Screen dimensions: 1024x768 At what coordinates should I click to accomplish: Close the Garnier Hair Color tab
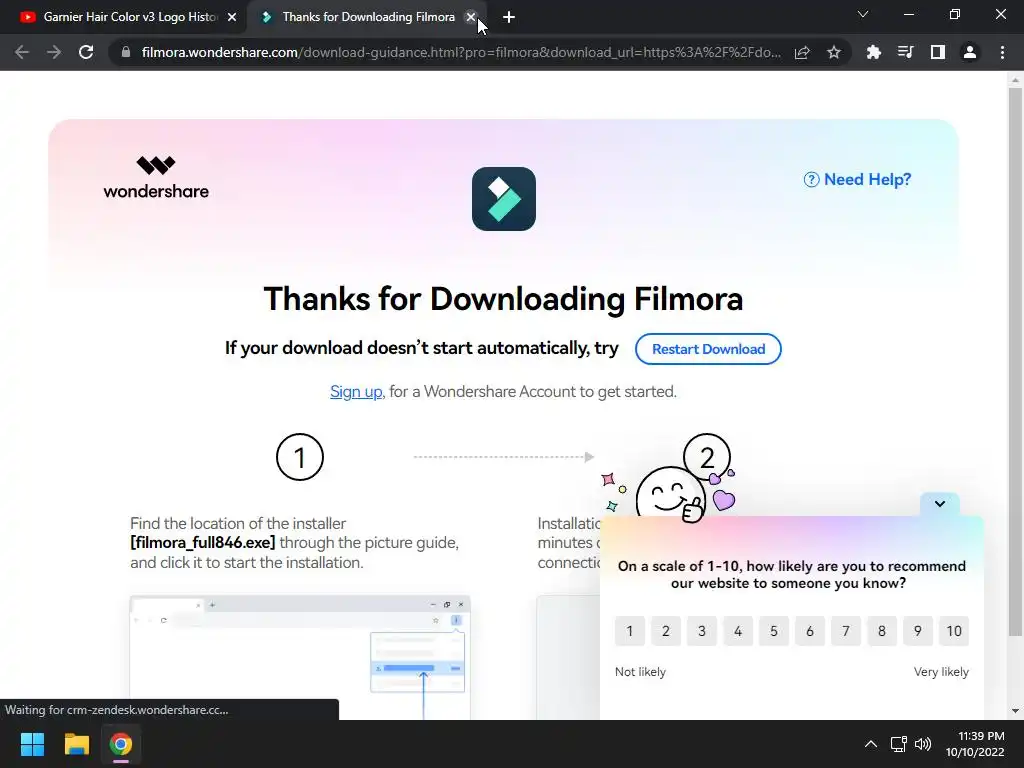tap(232, 17)
